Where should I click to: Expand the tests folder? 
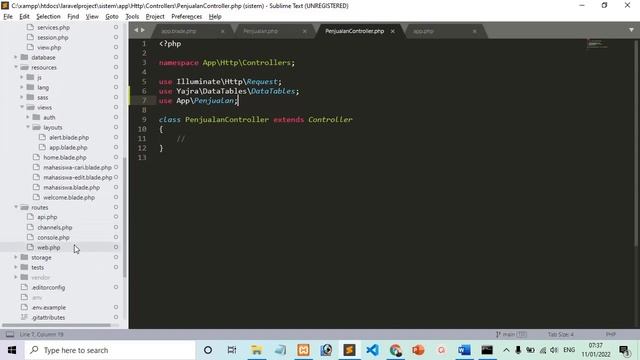(16, 267)
